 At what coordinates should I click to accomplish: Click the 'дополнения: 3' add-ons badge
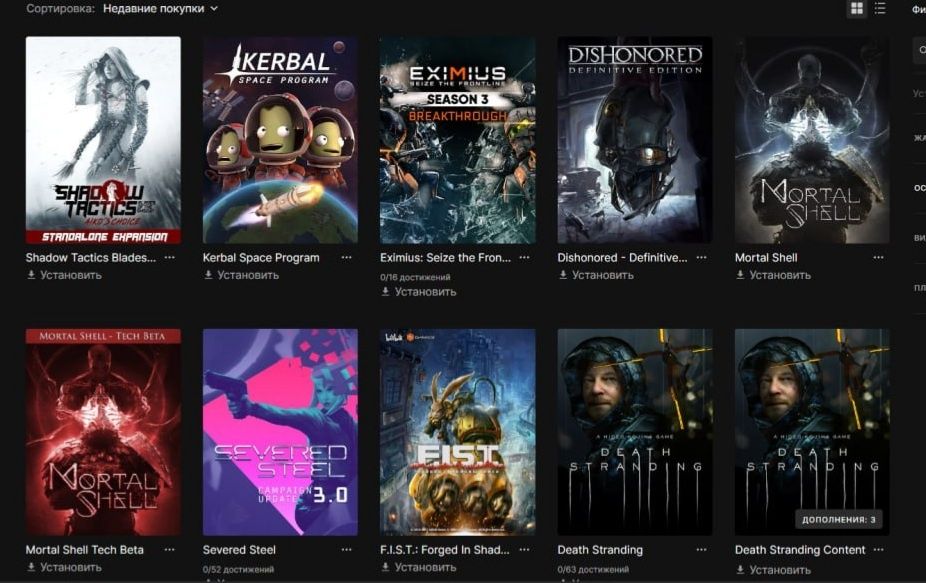click(839, 520)
